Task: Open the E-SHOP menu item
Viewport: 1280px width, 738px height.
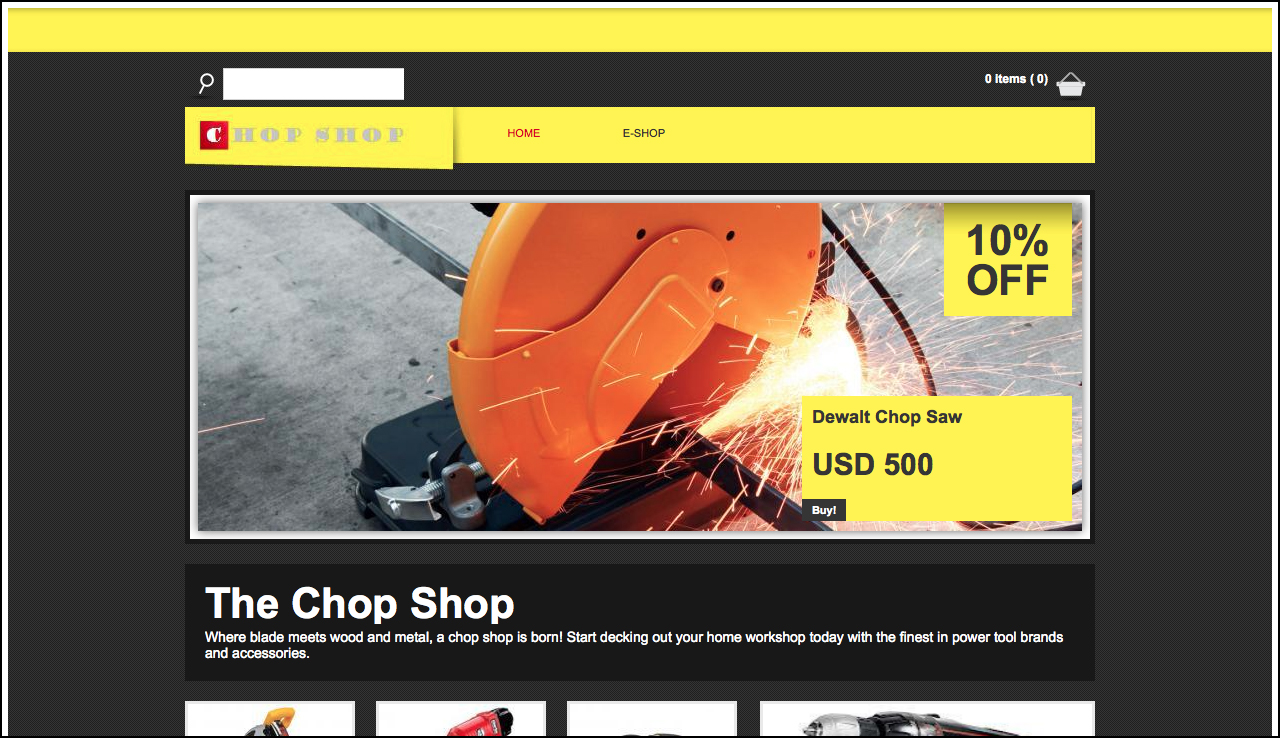Action: click(x=644, y=133)
